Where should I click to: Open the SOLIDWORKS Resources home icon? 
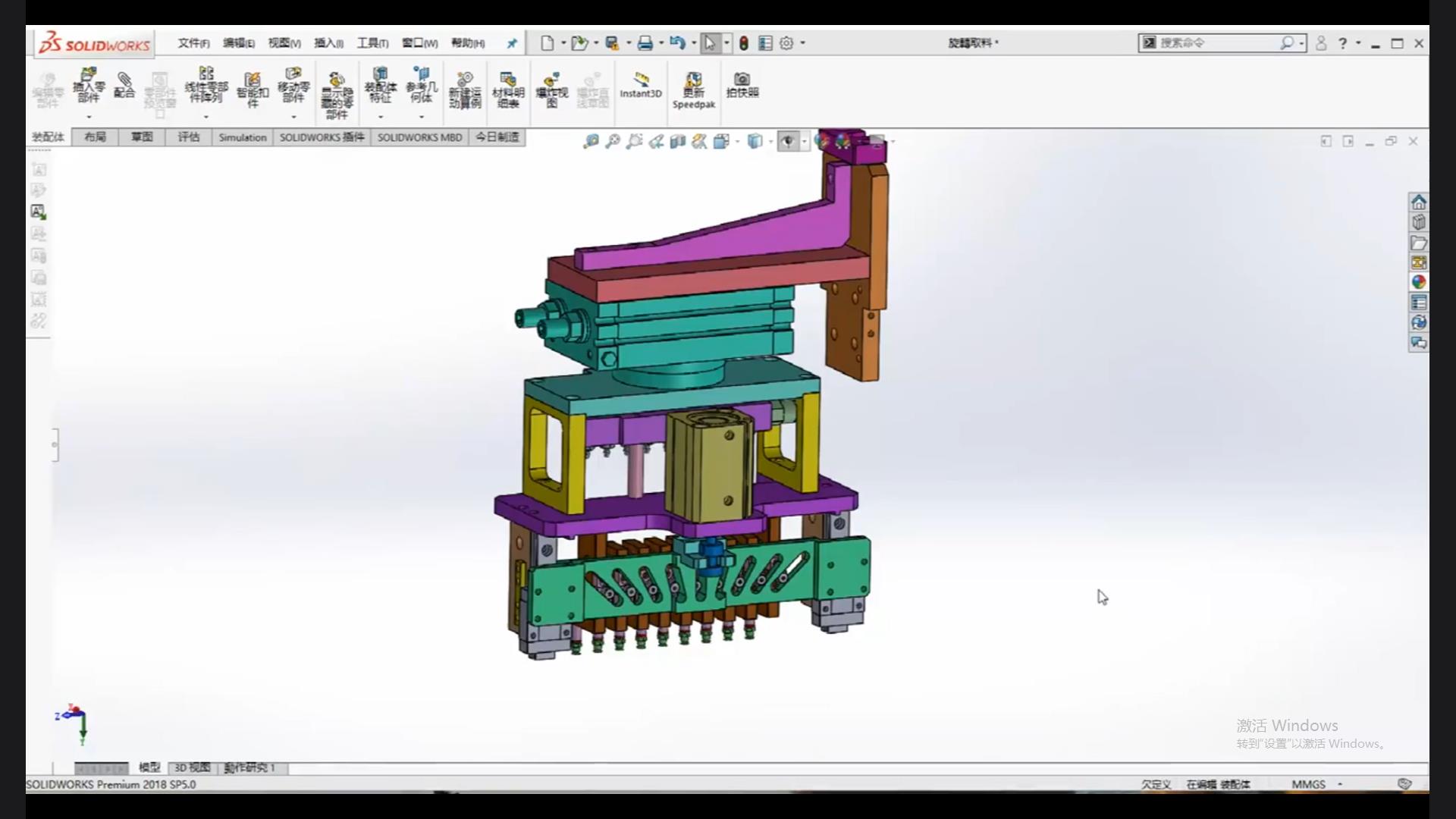pos(1419,202)
